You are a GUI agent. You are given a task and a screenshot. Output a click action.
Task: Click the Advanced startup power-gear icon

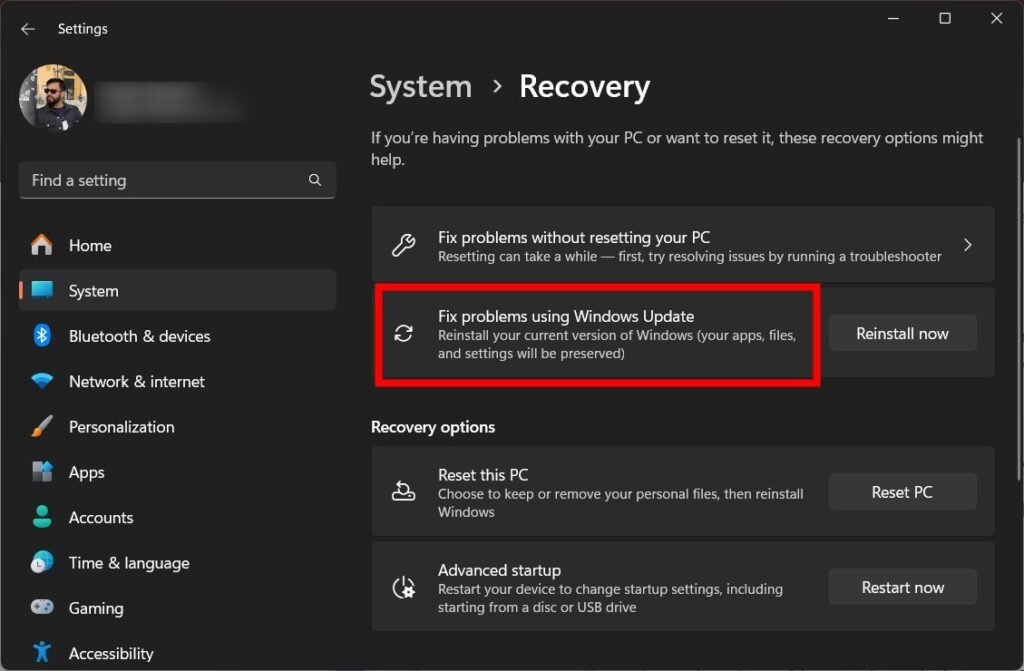coord(404,587)
